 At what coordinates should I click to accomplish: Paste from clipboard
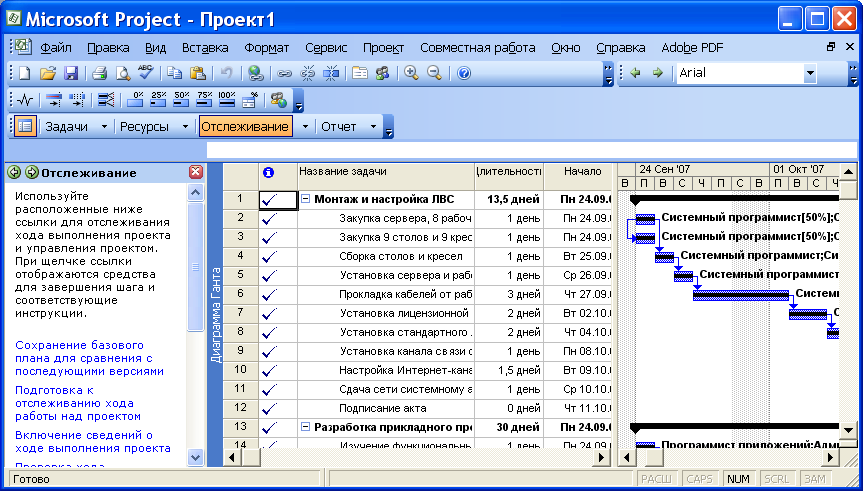198,73
